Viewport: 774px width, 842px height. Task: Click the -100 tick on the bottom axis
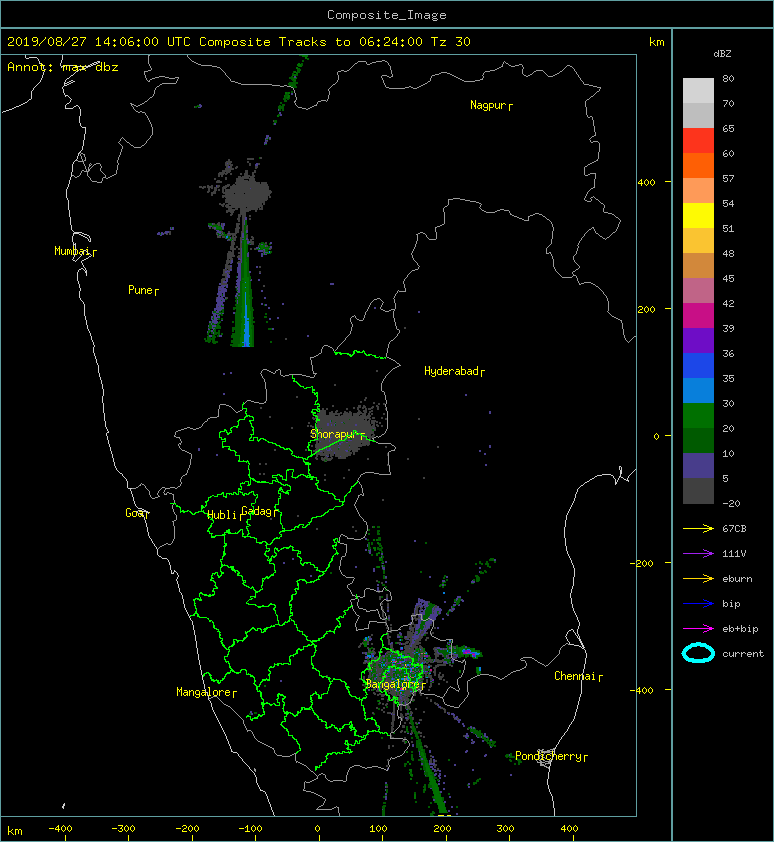[250, 829]
